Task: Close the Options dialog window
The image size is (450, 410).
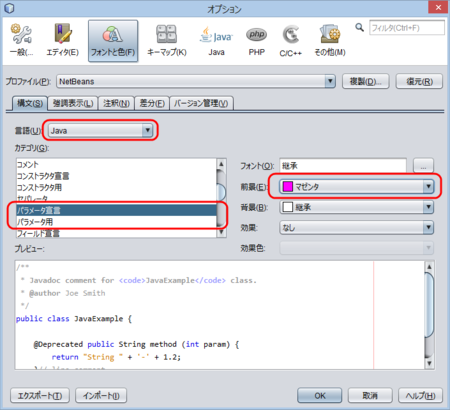Action: click(438, 7)
